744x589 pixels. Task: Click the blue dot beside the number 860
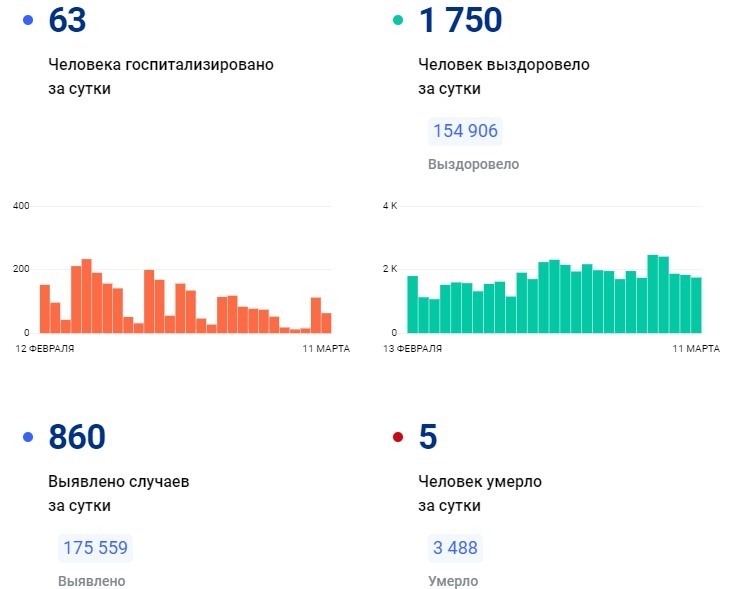tap(27, 437)
